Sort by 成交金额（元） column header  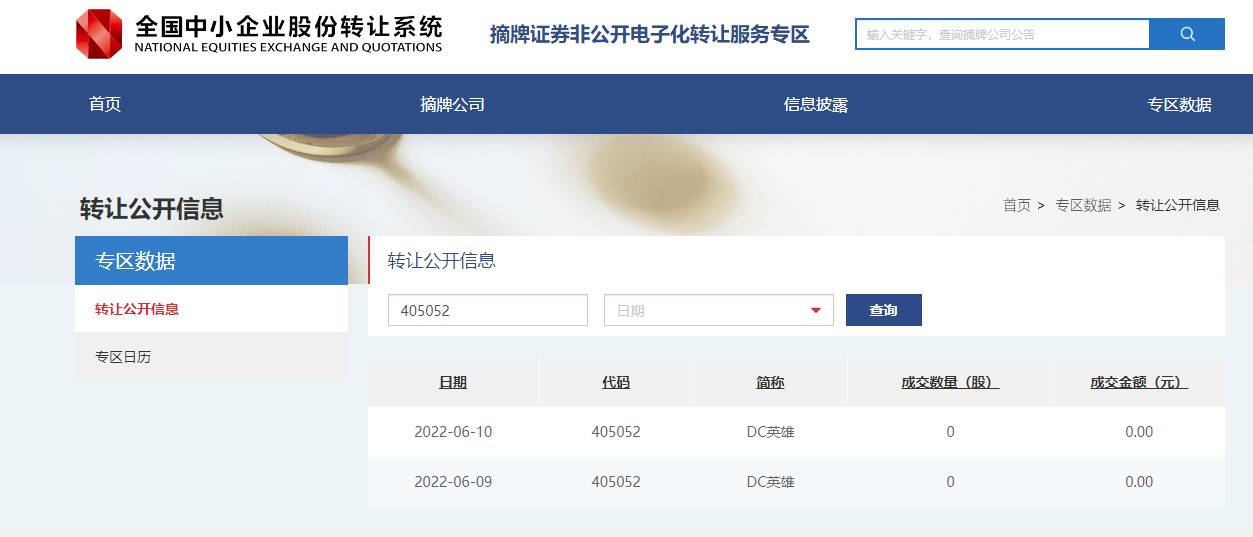point(1139,382)
